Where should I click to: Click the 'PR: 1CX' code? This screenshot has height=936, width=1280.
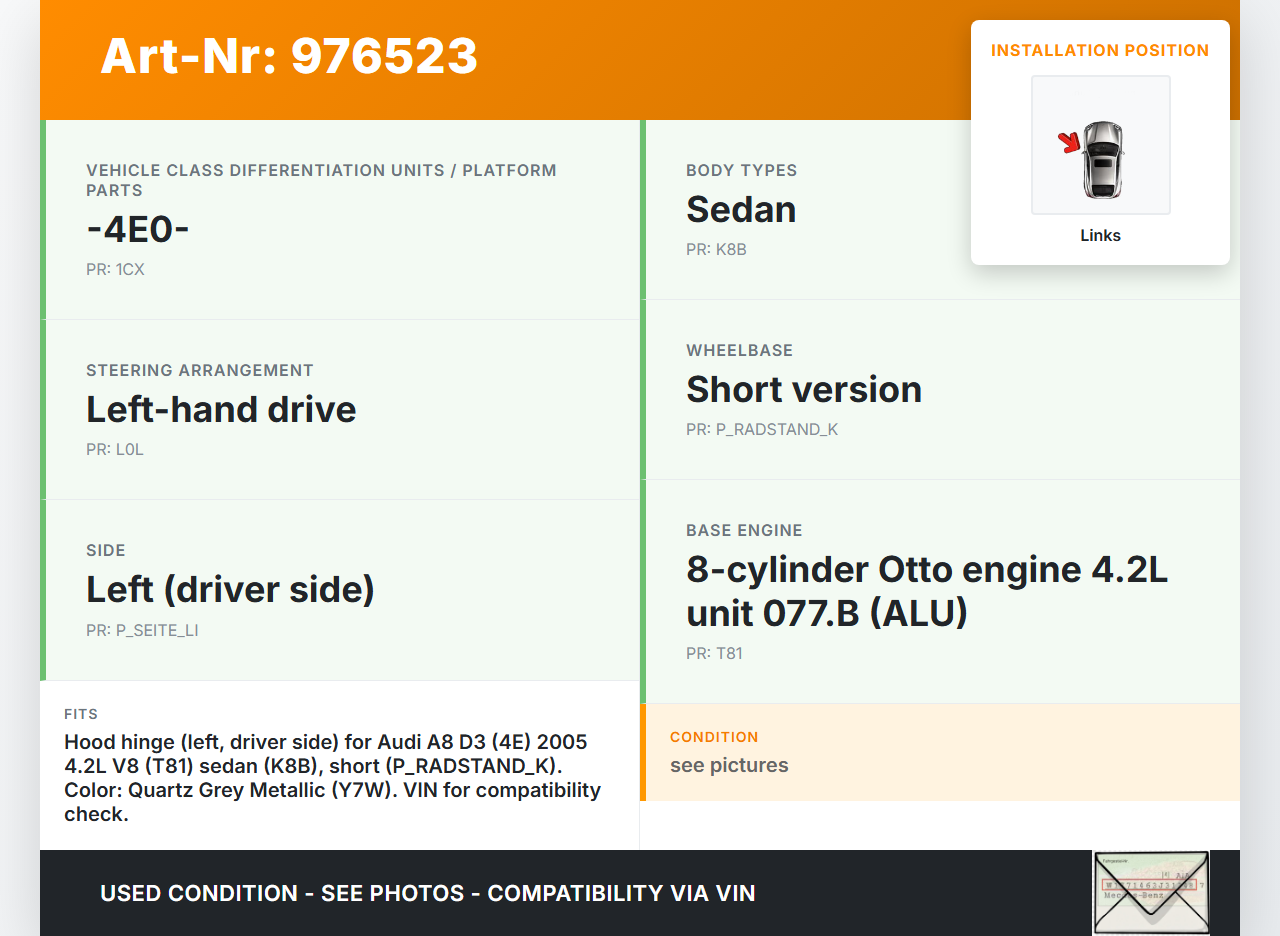click(x=115, y=269)
